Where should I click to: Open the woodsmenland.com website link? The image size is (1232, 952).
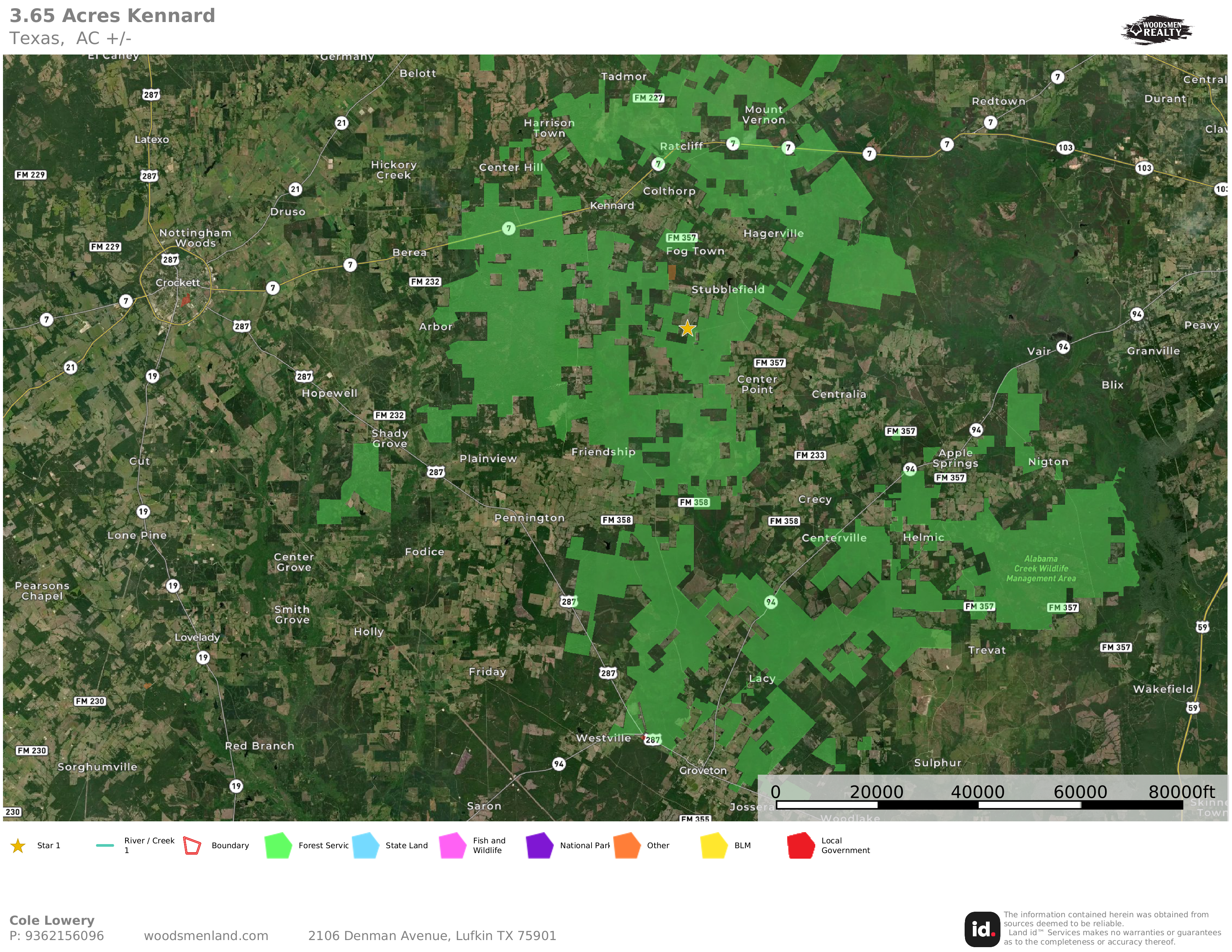(x=206, y=936)
